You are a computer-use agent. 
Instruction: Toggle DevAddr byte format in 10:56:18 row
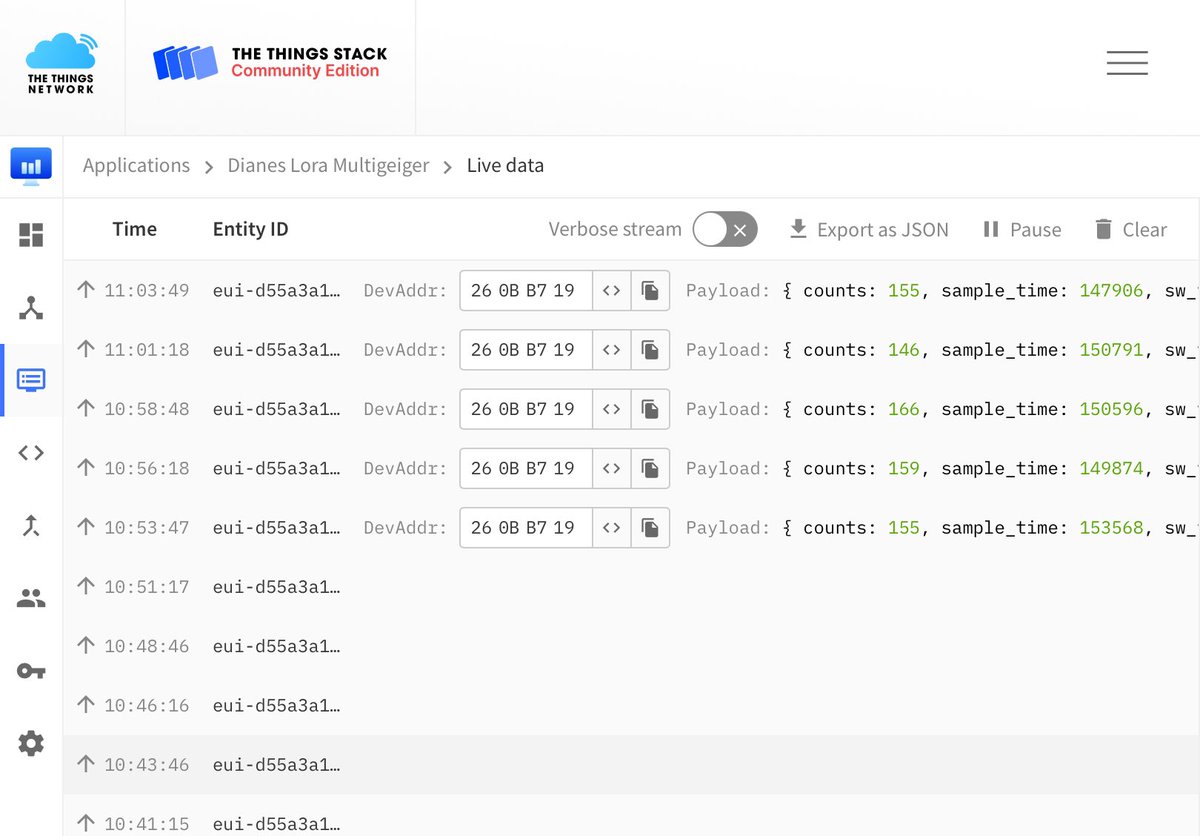tap(611, 468)
